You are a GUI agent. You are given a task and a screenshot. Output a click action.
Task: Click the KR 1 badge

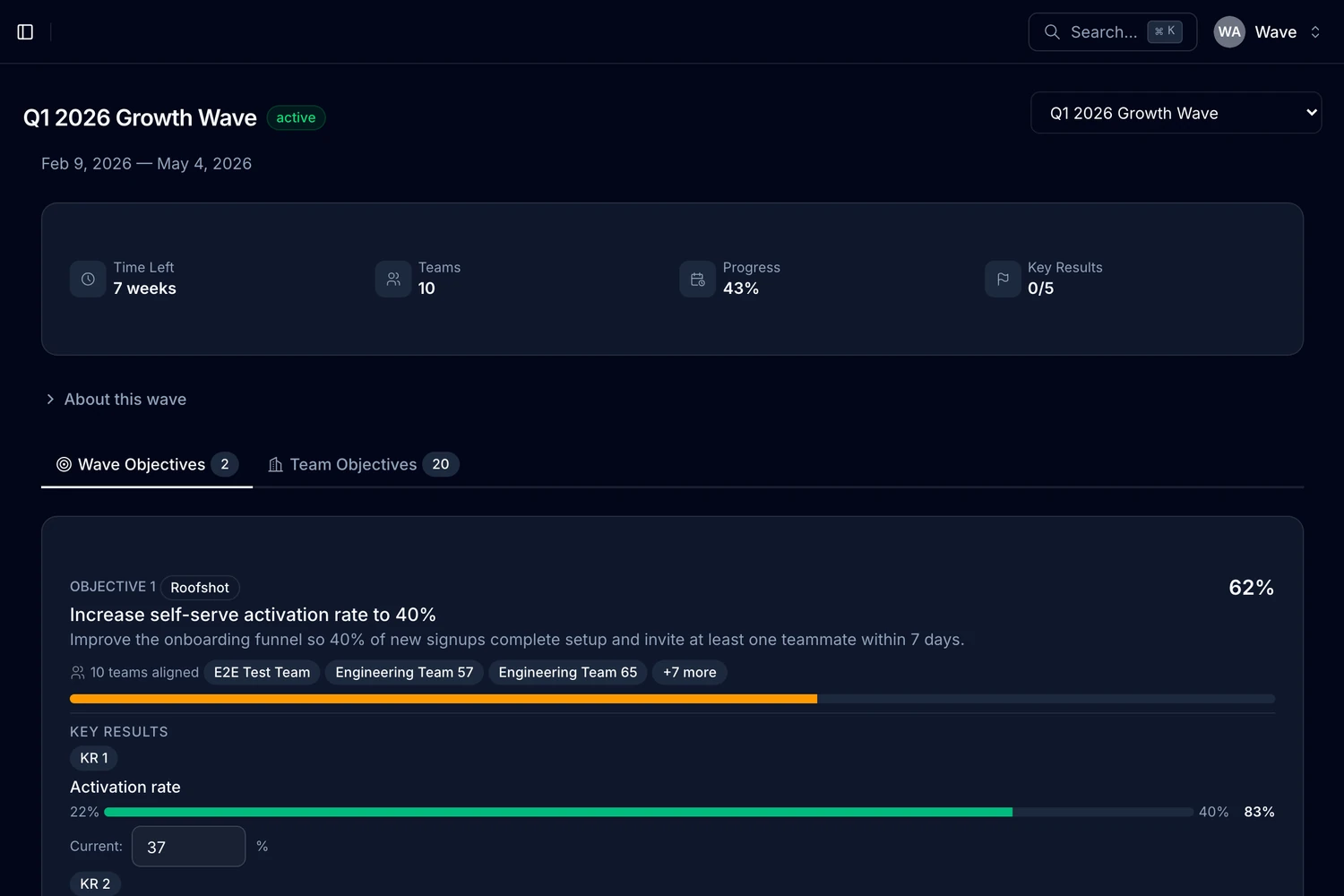point(94,758)
